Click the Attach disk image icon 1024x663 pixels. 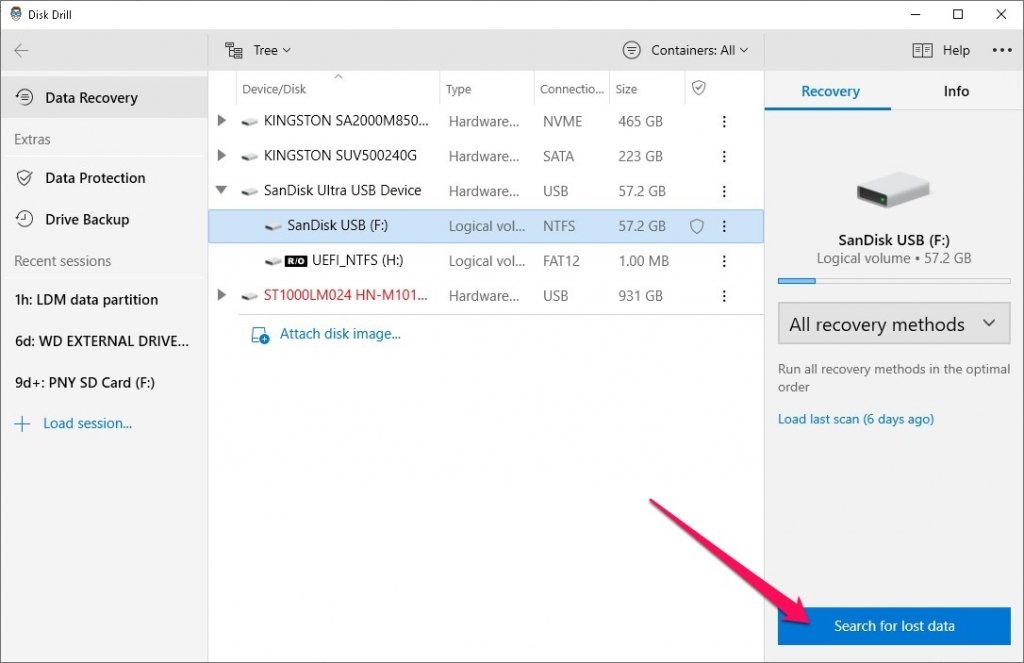[x=259, y=334]
